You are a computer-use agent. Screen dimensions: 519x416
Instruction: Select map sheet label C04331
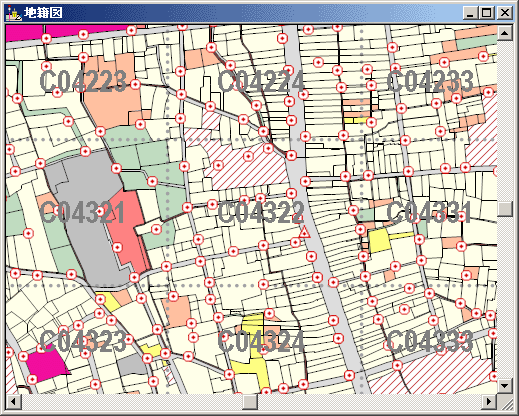[x=429, y=212]
